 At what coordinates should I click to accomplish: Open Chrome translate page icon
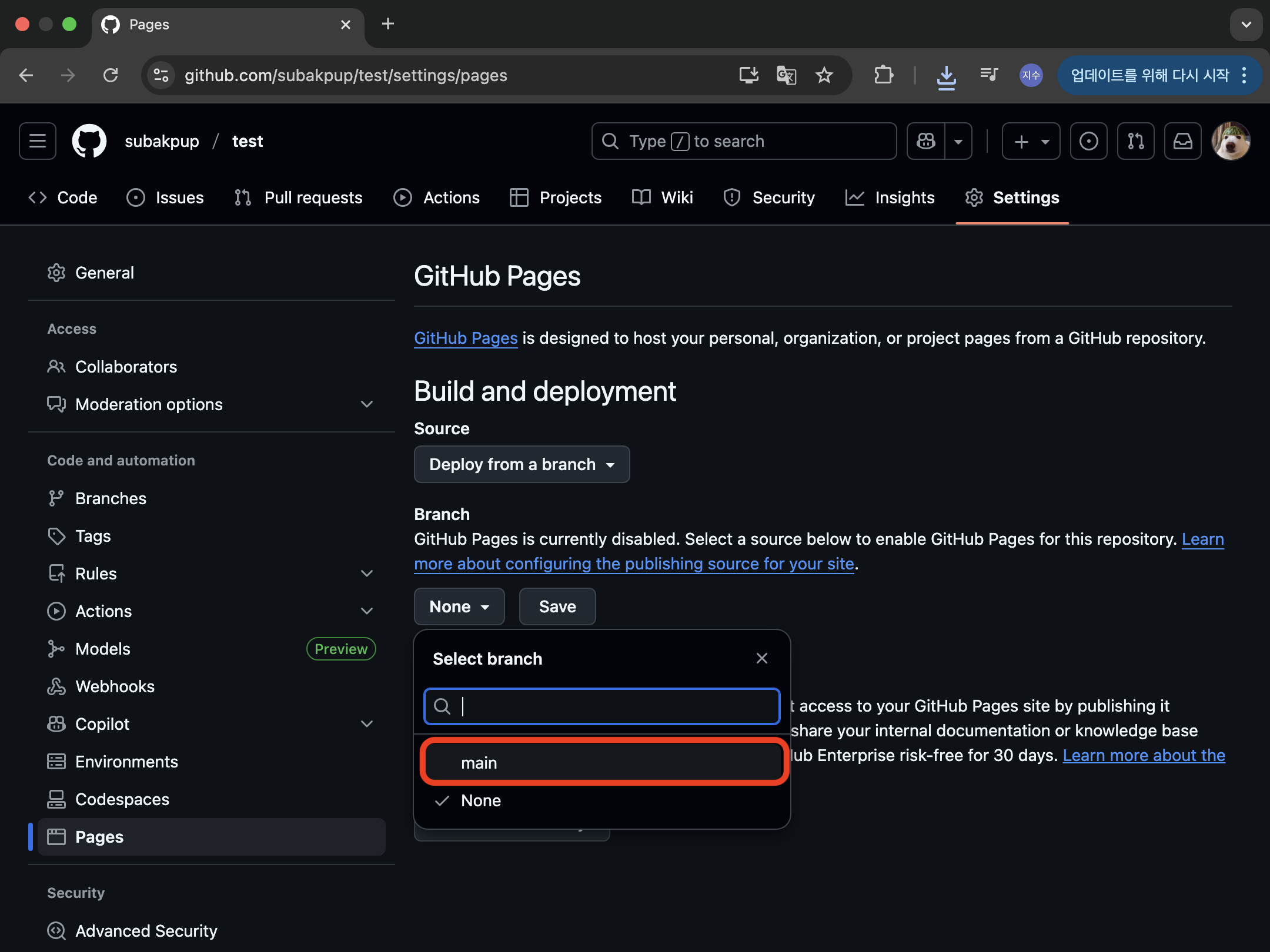[x=786, y=75]
